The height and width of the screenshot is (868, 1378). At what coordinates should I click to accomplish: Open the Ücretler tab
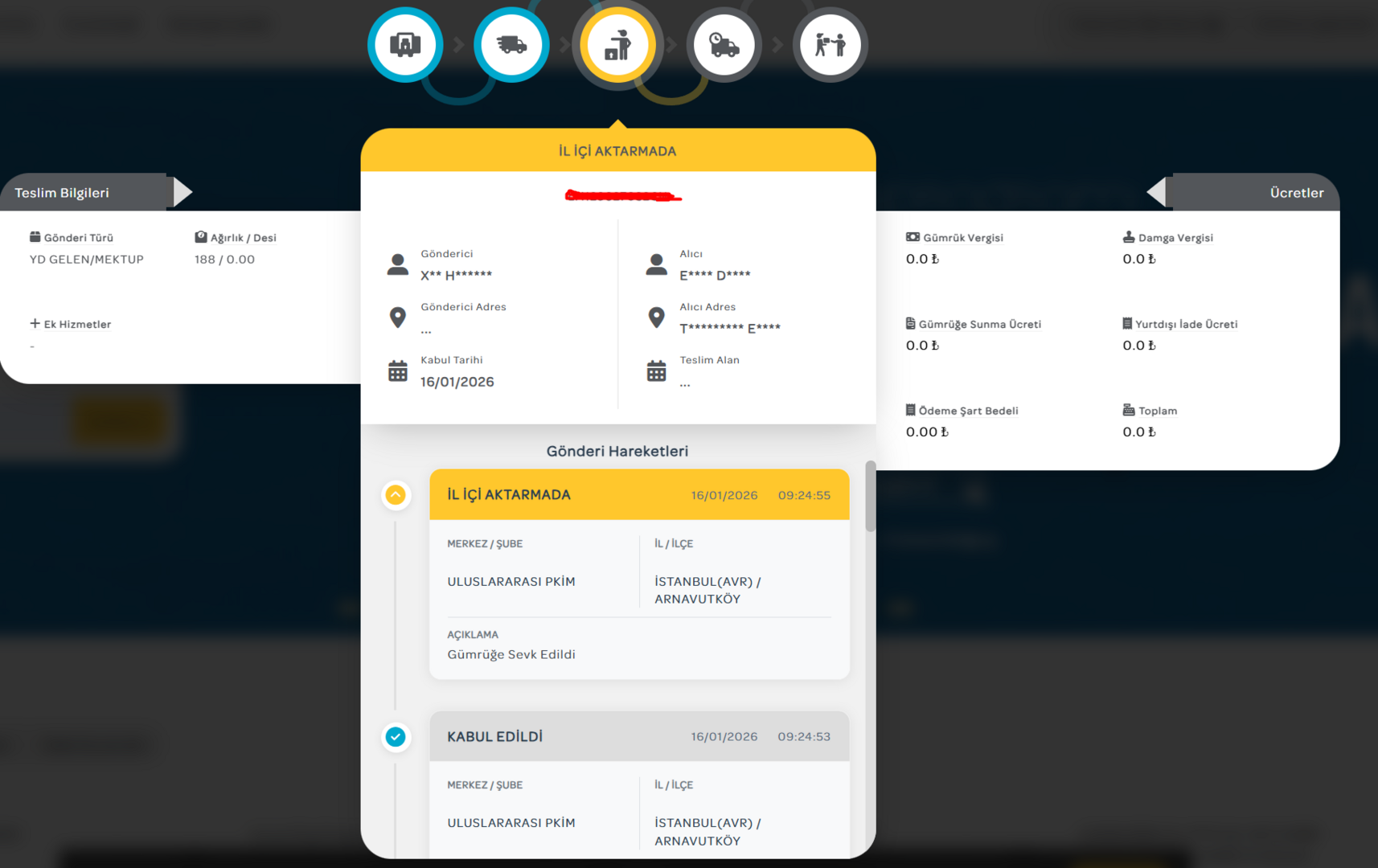(x=1256, y=192)
